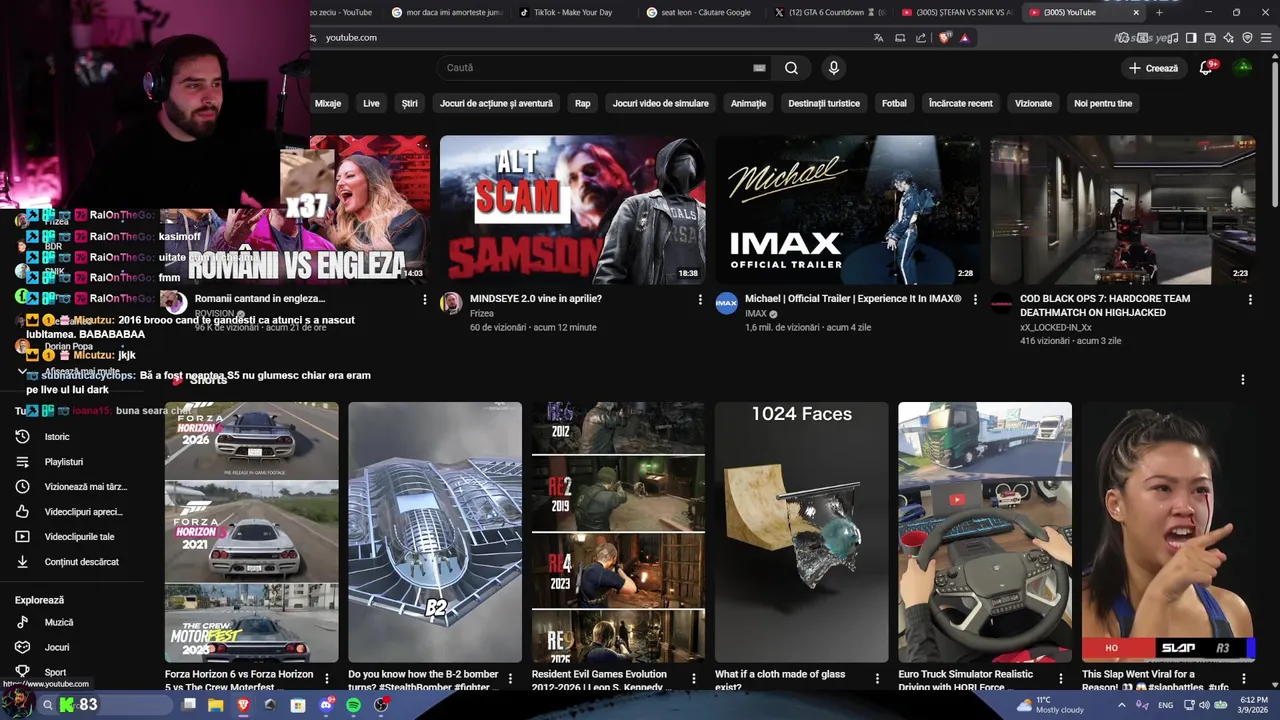
Task: Expand Afișează mai multe subscriptions chevron
Action: [22, 371]
